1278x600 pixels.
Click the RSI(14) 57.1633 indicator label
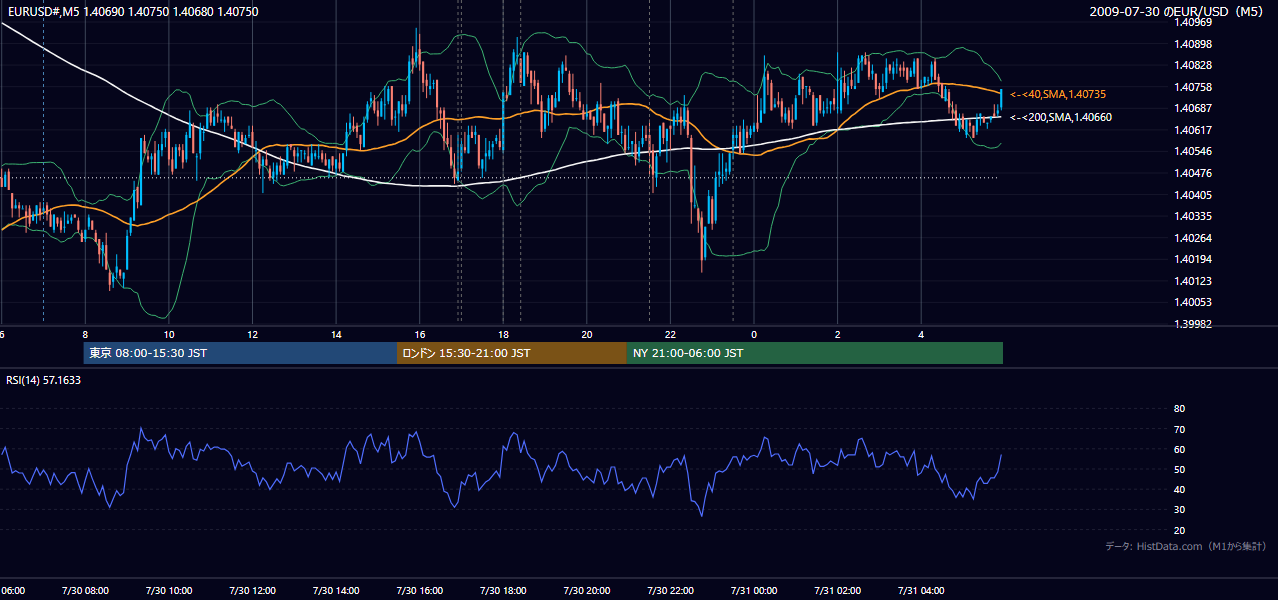pyautogui.click(x=44, y=380)
